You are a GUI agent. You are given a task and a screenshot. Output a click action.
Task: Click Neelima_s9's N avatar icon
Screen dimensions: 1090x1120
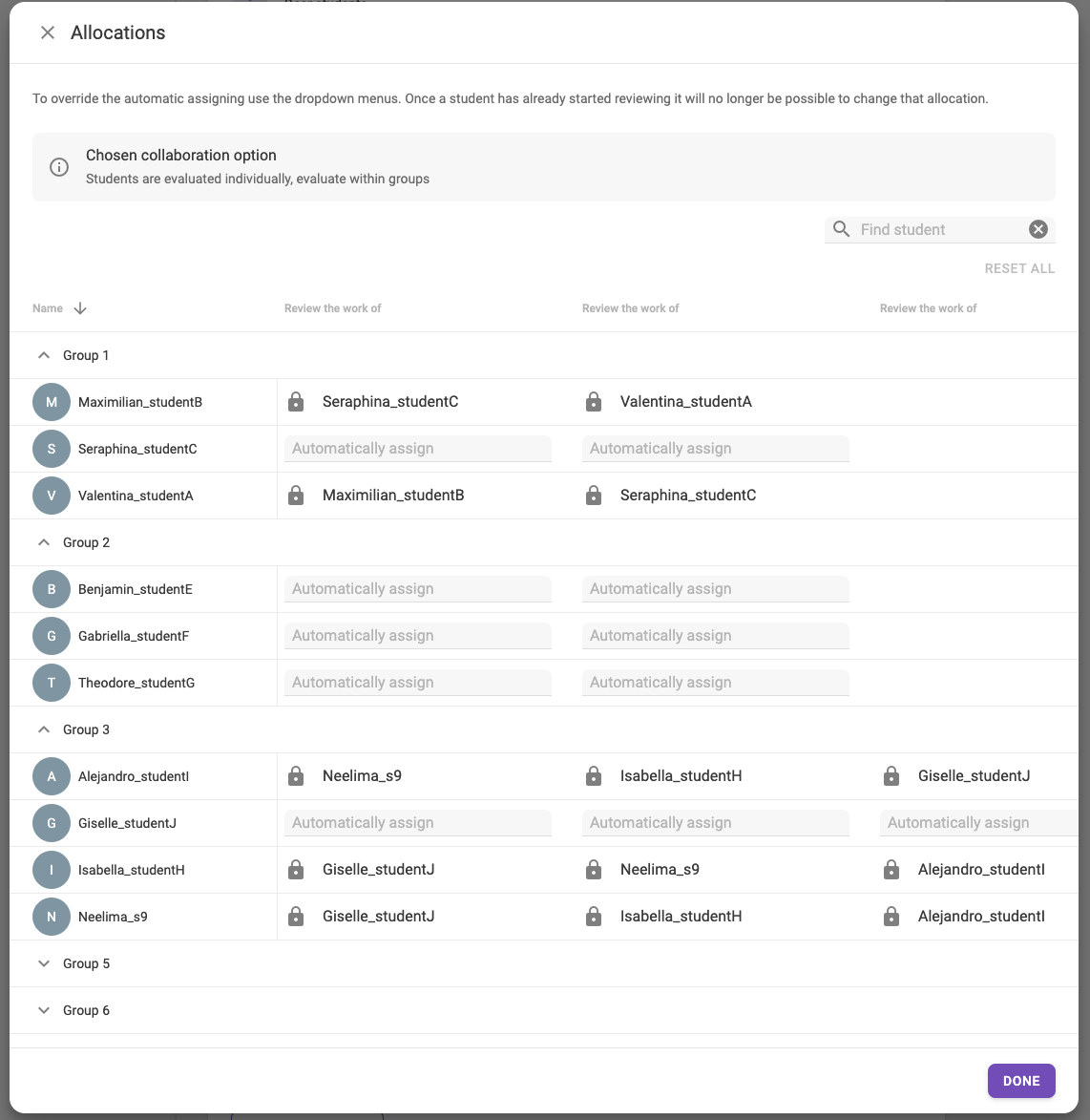tap(52, 917)
